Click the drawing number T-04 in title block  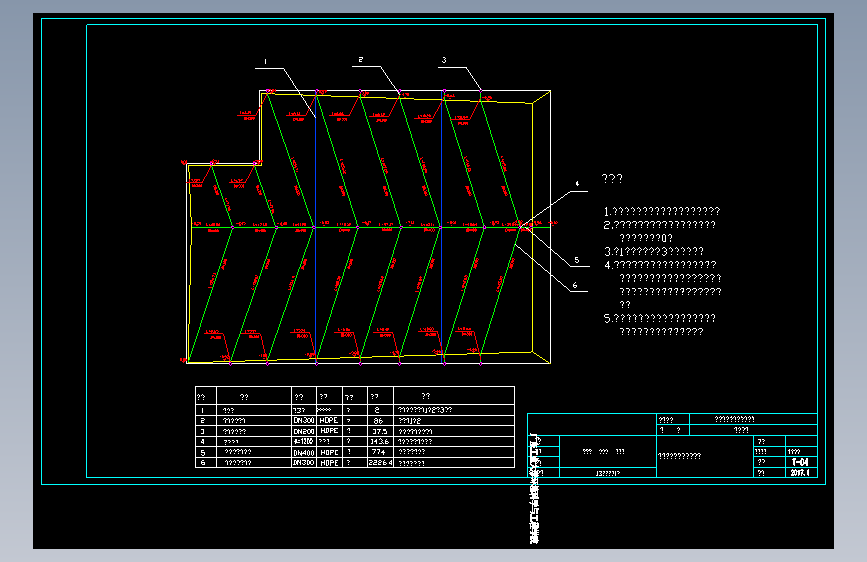tap(800, 462)
